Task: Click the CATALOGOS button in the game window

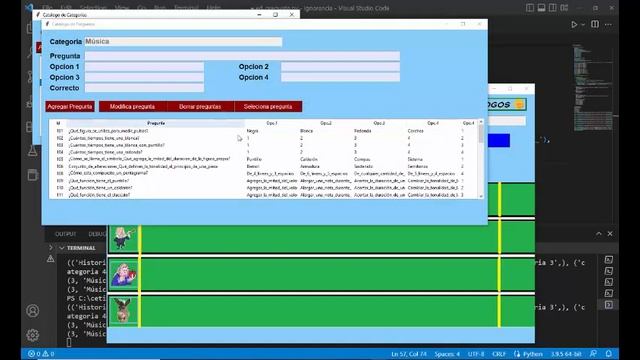Action: point(507,104)
